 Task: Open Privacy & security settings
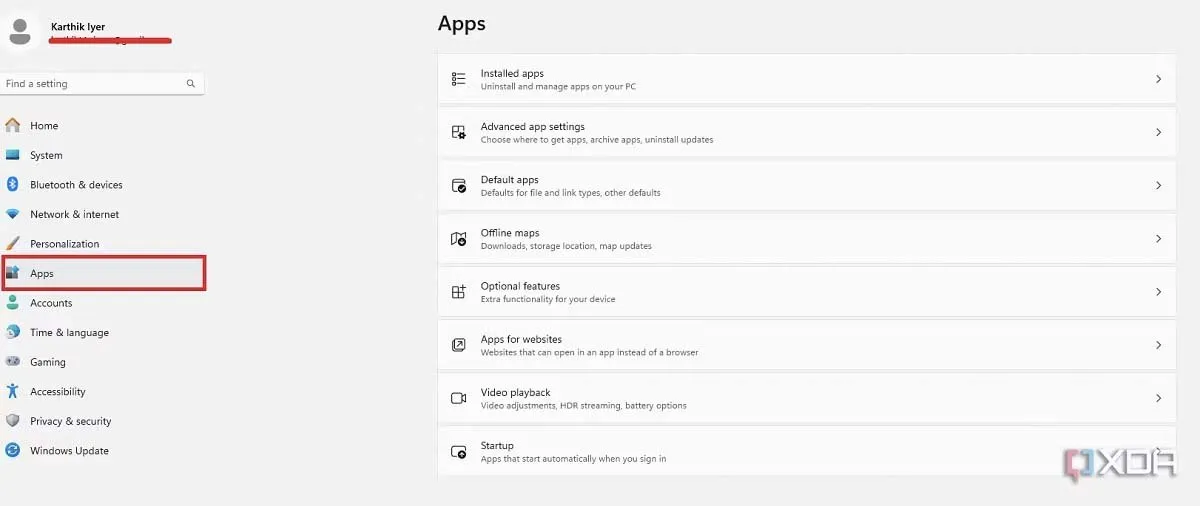click(x=70, y=421)
